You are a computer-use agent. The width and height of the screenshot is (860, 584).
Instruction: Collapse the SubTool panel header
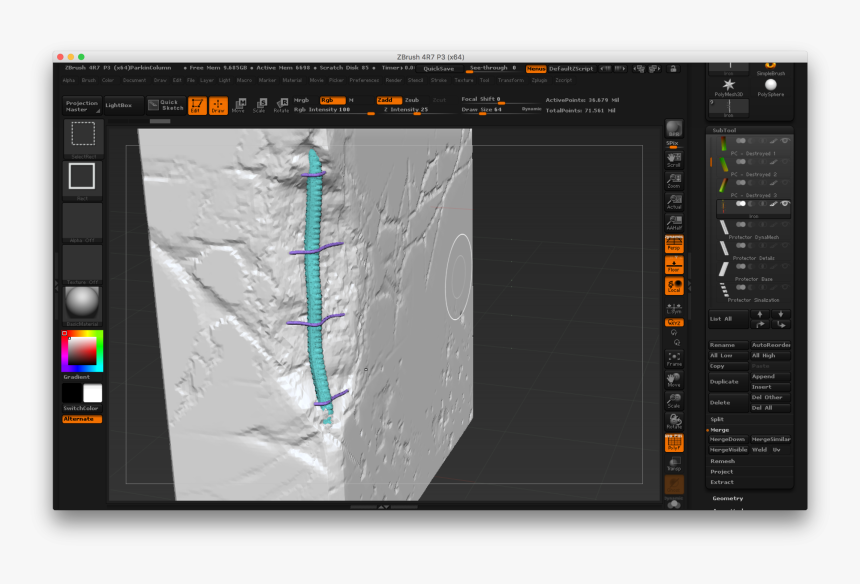725,130
